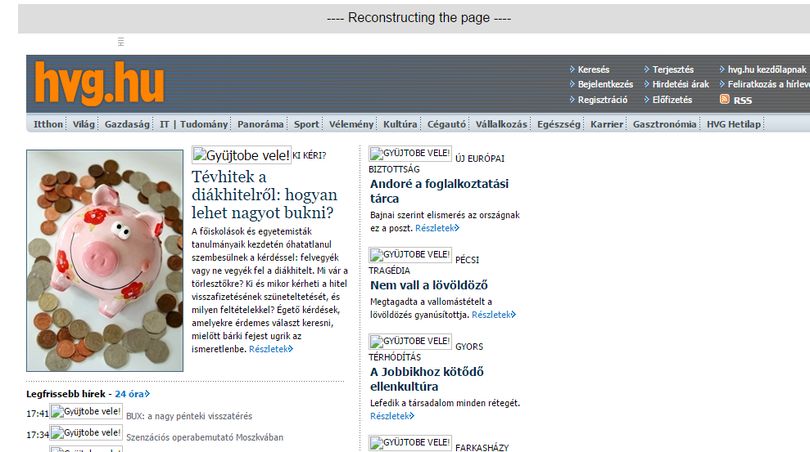Click Gyüjtobe vele icon beside Farkasházy

(410, 443)
